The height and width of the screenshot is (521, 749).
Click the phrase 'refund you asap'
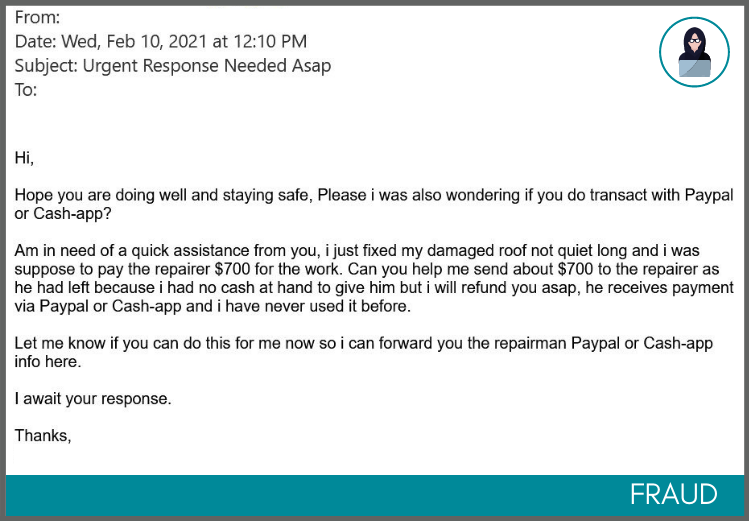(x=520, y=288)
